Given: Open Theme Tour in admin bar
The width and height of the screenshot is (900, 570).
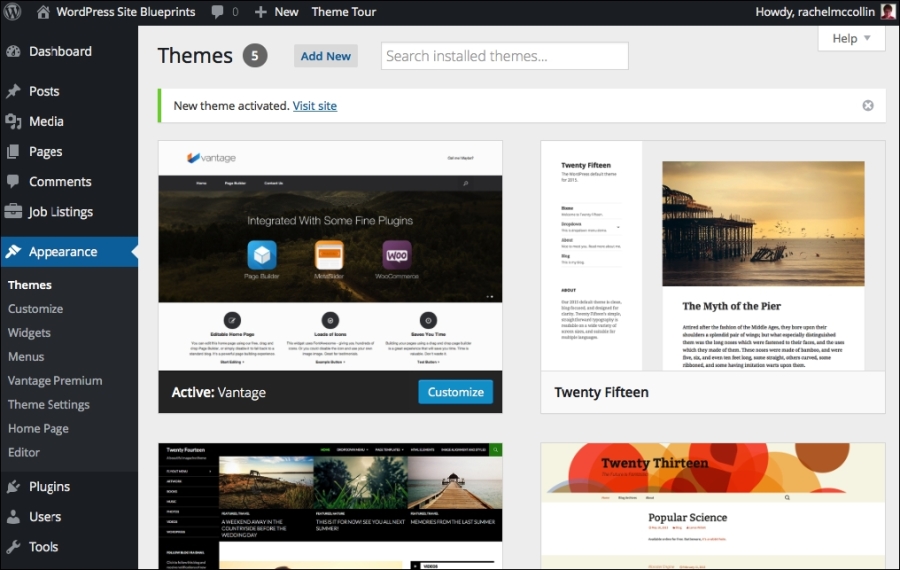Looking at the screenshot, I should tap(344, 11).
